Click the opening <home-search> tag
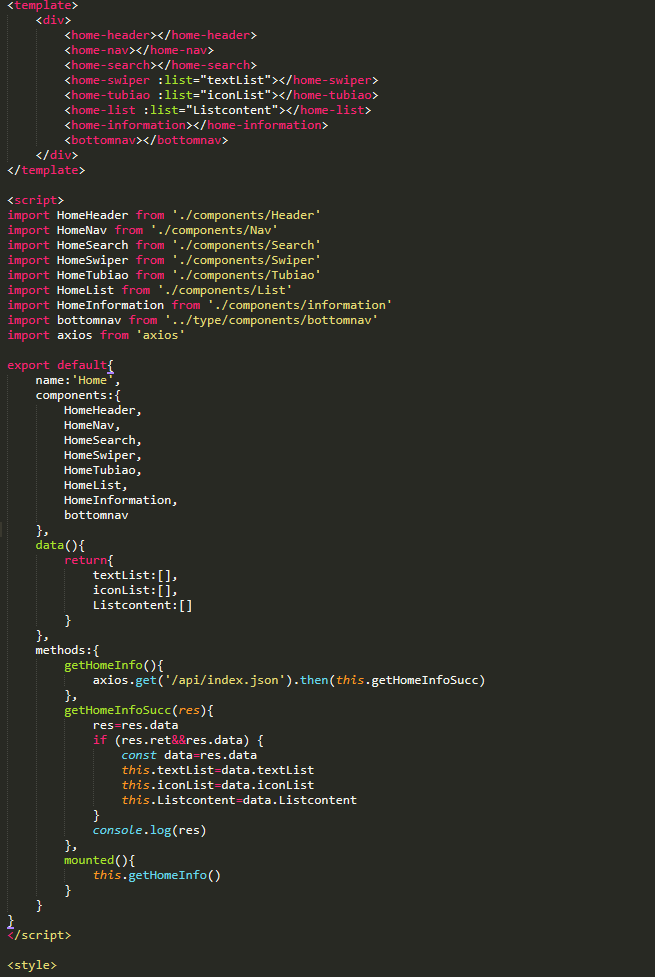 (x=110, y=65)
